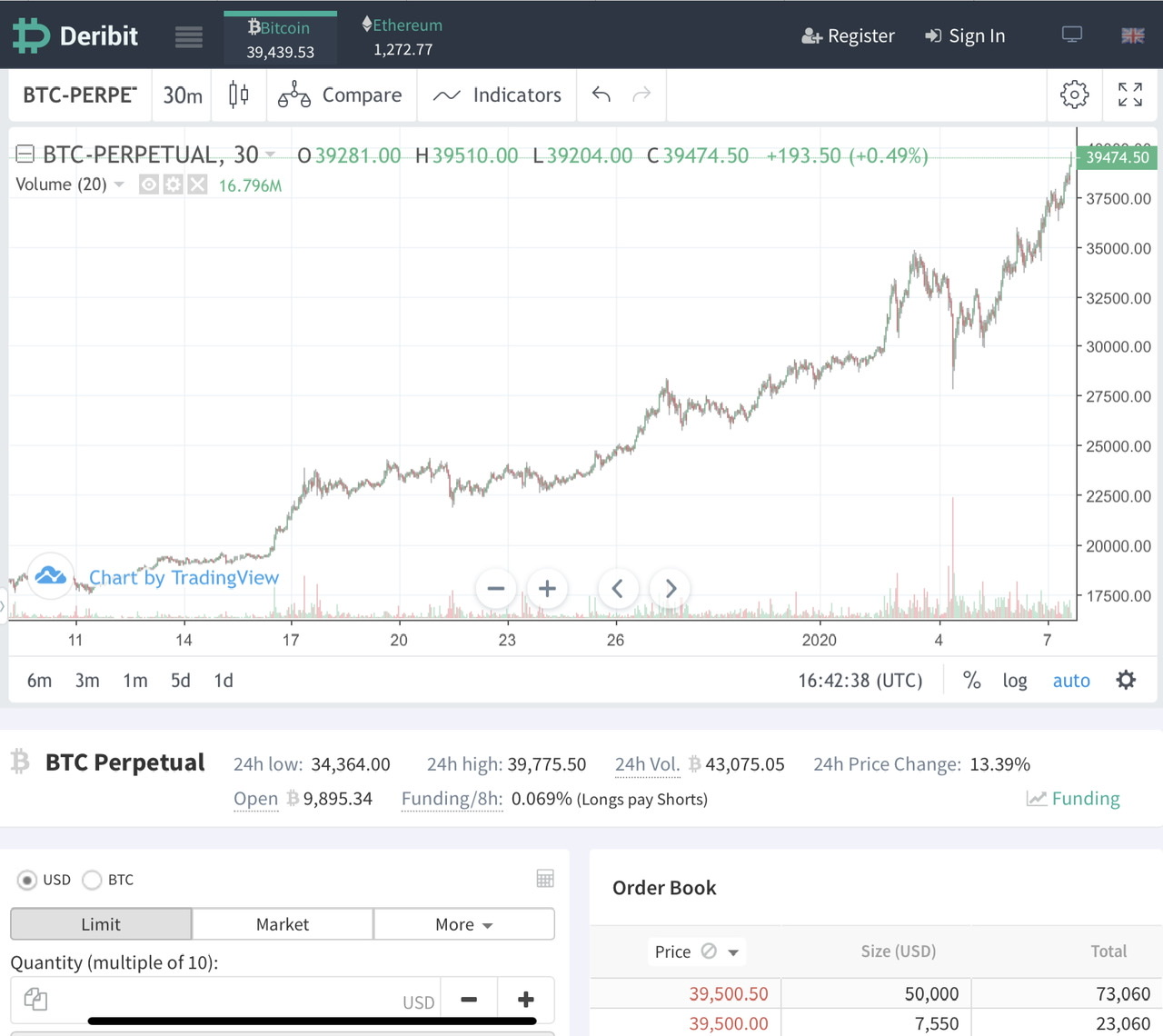Expand the BTC-PERPETUAL legend dropdown arrow
The image size is (1163, 1036).
[270, 155]
